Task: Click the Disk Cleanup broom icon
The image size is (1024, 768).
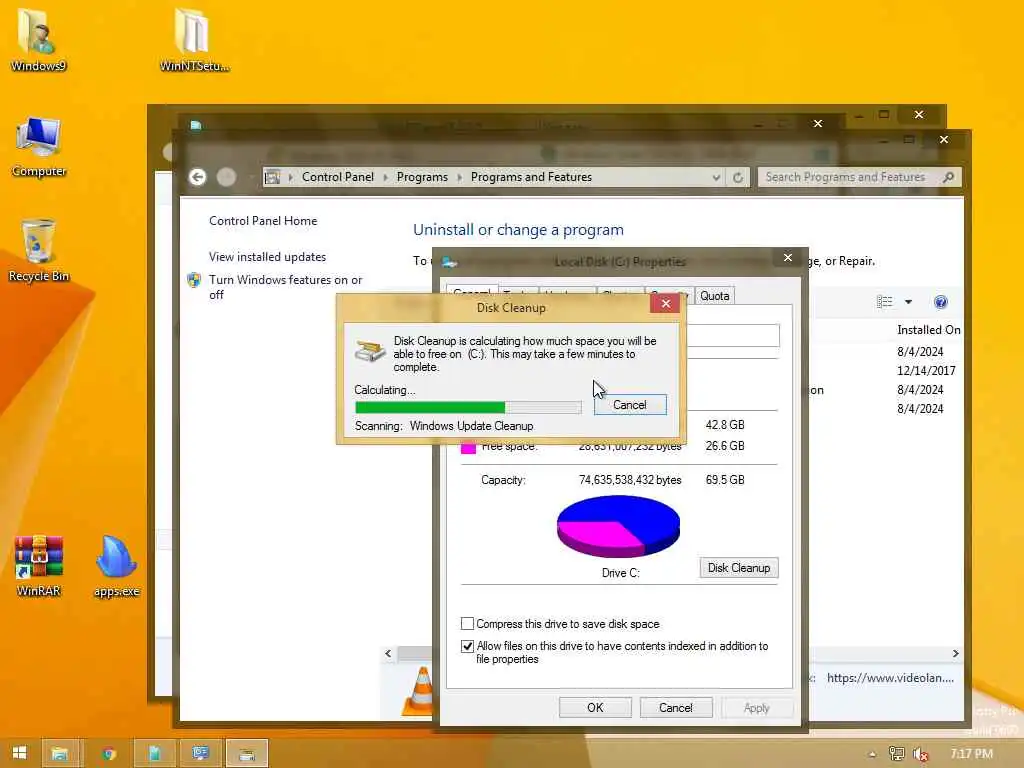Action: (370, 351)
